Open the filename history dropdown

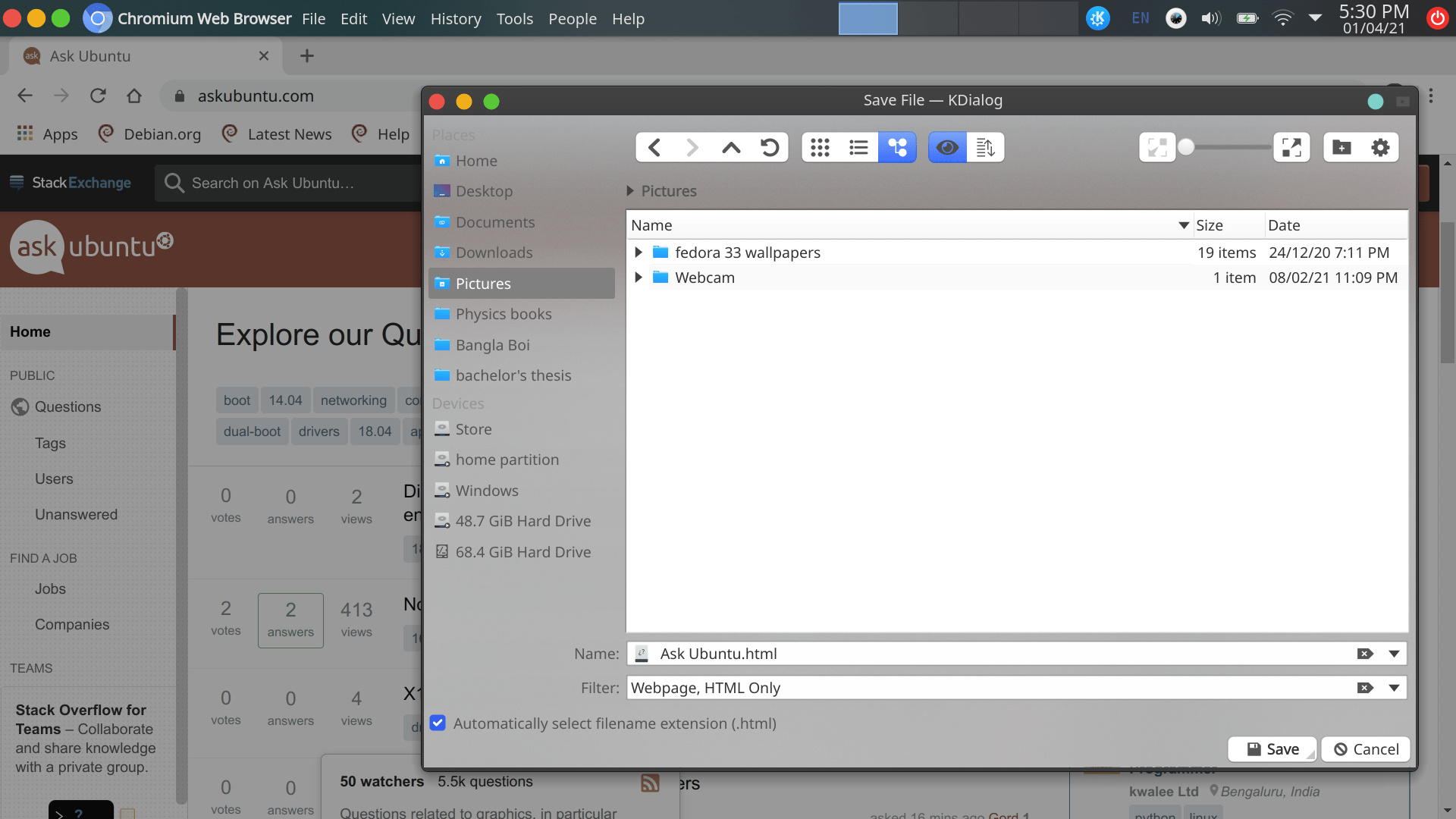1394,653
